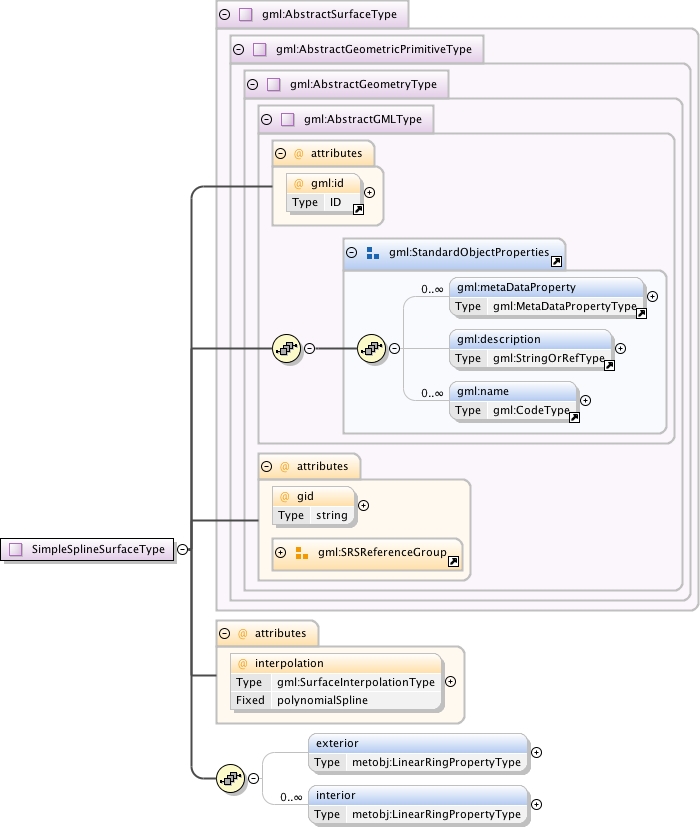Collapse the SimpleSplineSurfaceType root node
Image resolution: width=700 pixels, height=829 pixels.
pyautogui.click(x=182, y=549)
